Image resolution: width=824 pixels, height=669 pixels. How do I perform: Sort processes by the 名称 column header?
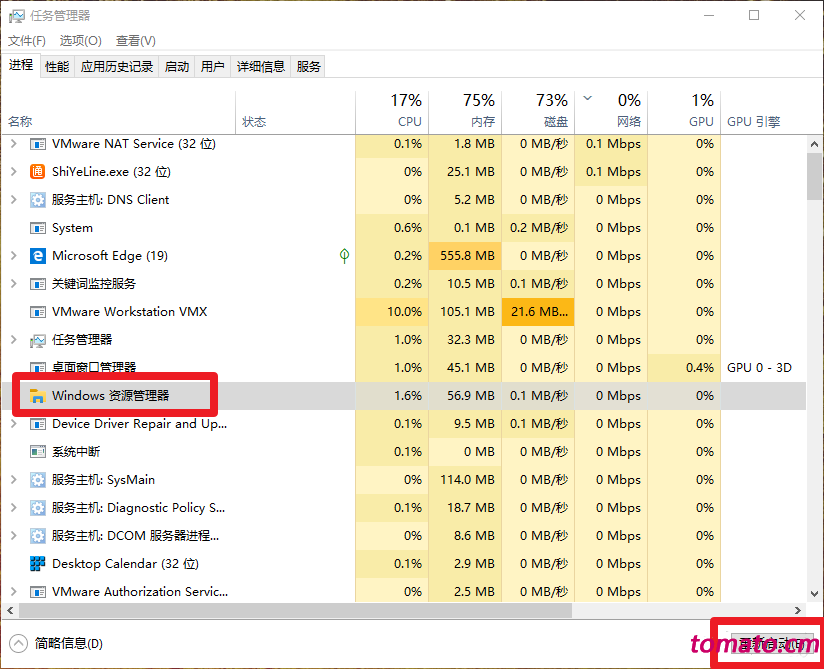click(x=119, y=112)
